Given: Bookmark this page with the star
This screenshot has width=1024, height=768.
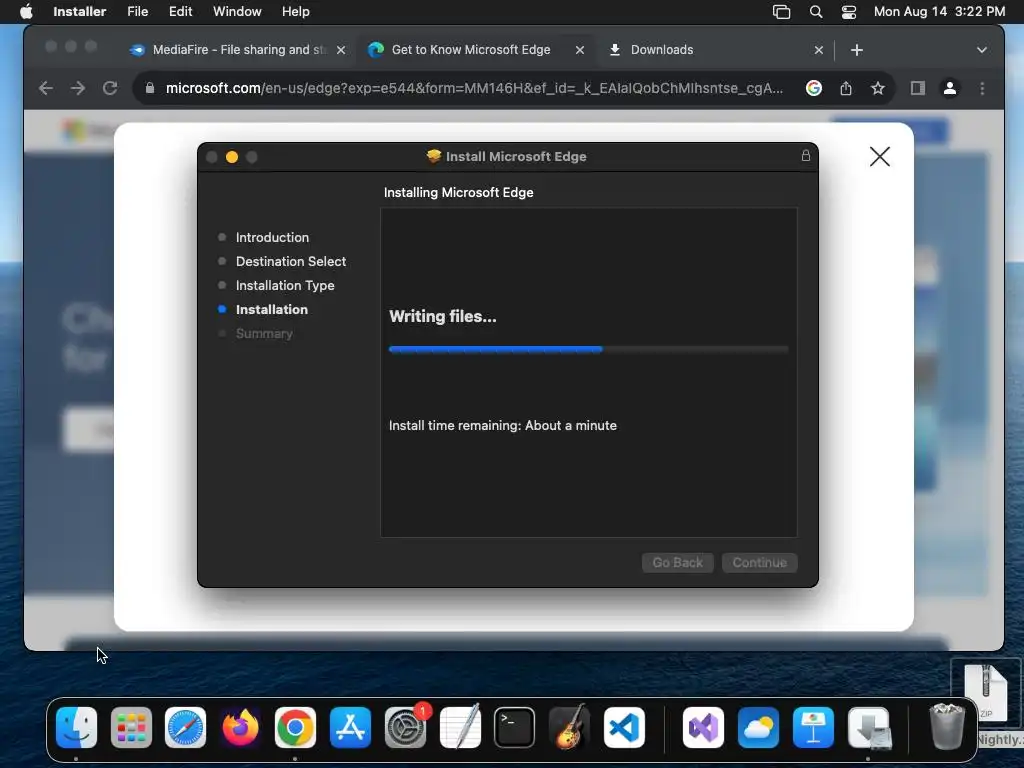Looking at the screenshot, I should [878, 88].
